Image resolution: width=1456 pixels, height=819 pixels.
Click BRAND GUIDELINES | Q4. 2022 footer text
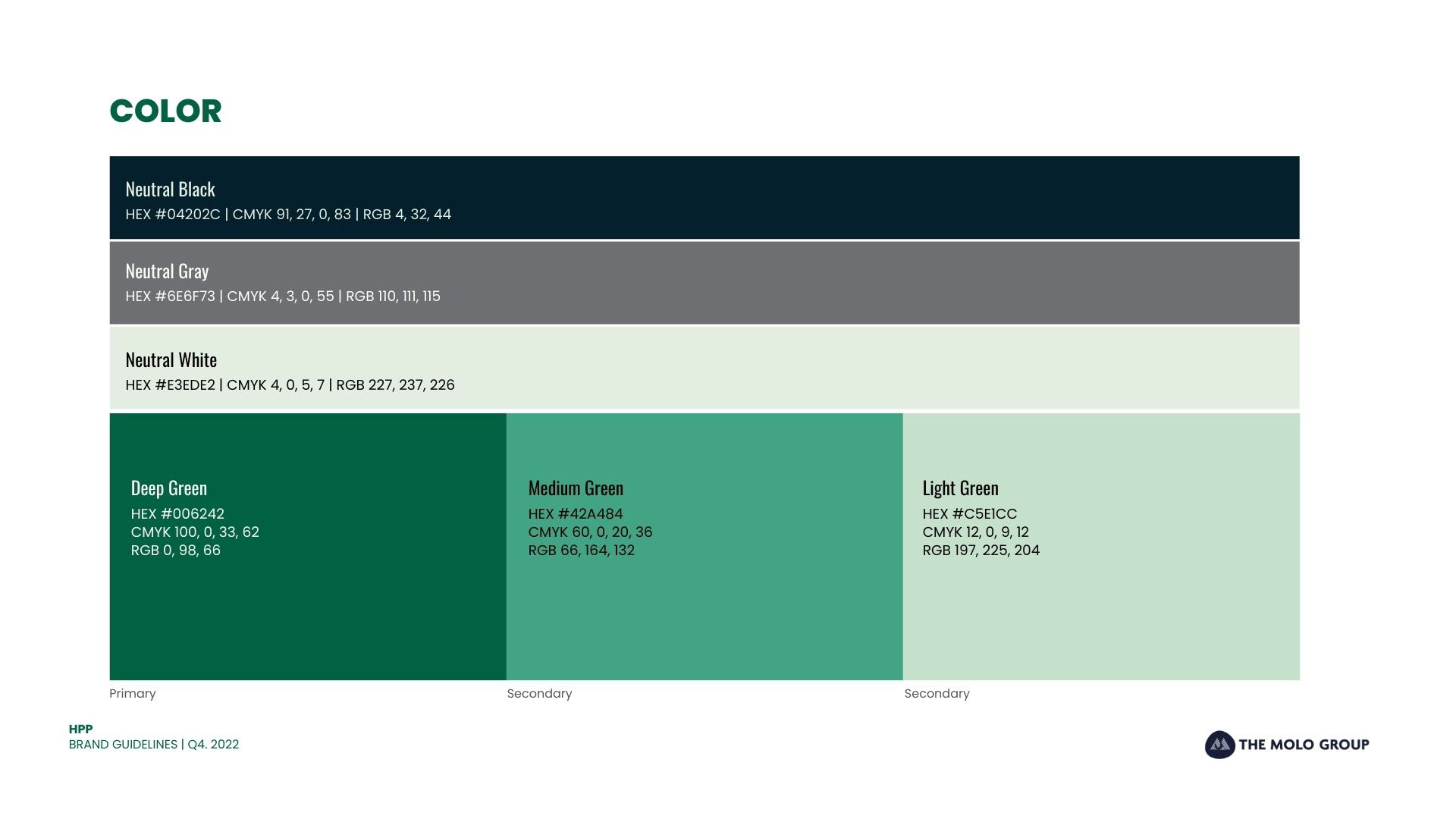[x=154, y=745]
